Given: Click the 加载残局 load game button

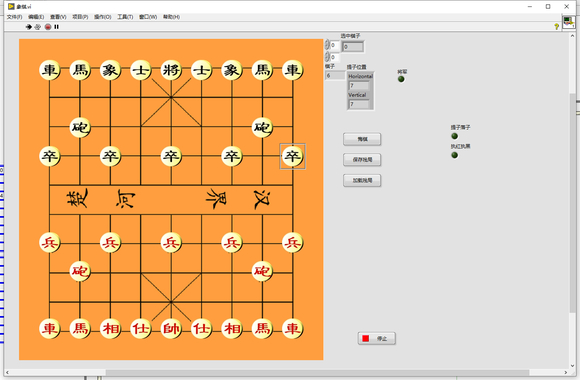Looking at the screenshot, I should (362, 181).
